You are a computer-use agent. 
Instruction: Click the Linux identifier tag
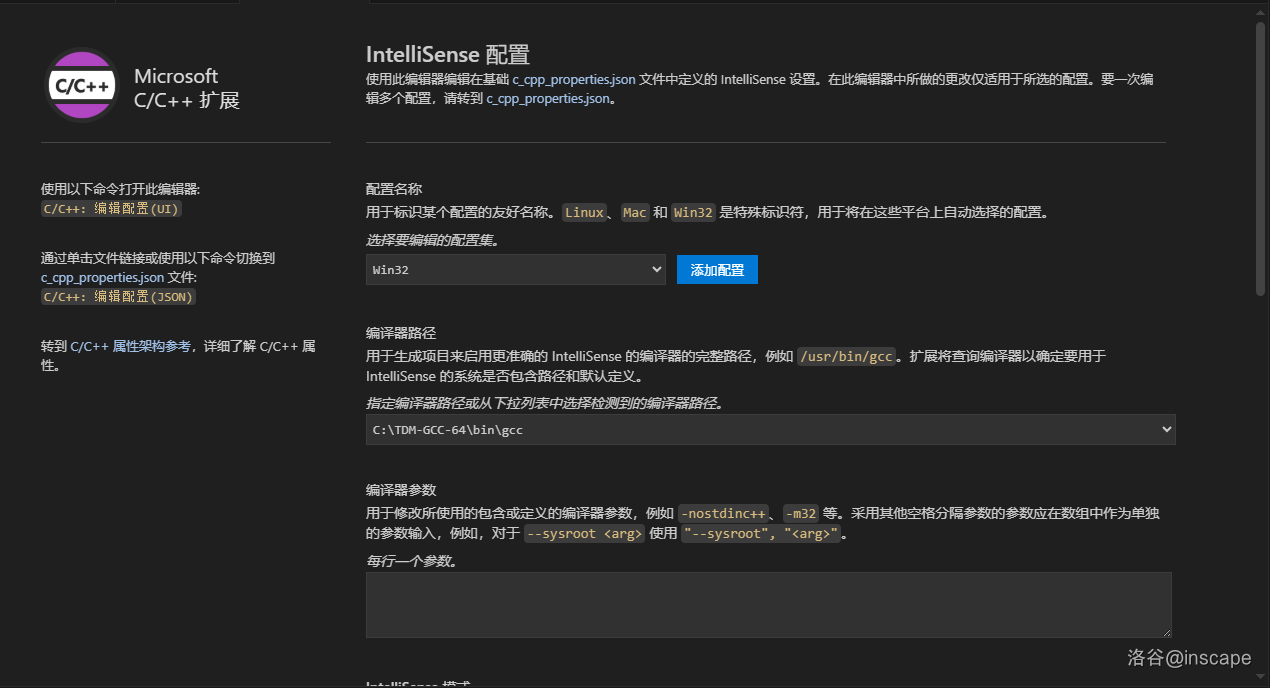584,212
